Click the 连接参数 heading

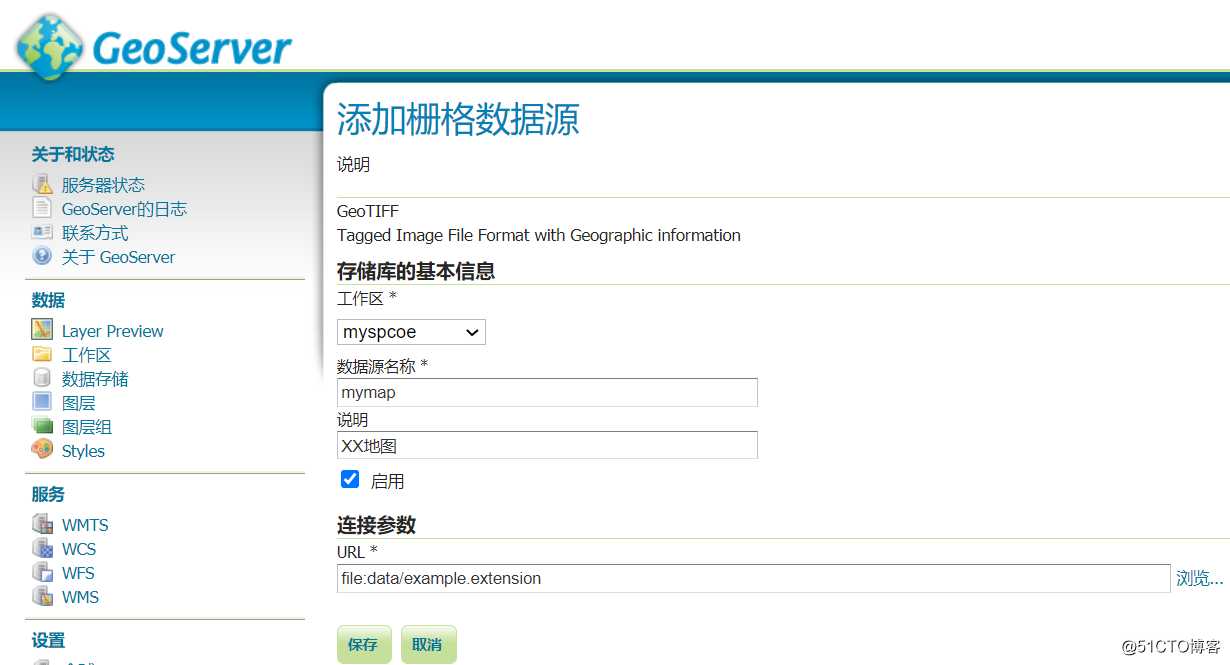pyautogui.click(x=376, y=525)
